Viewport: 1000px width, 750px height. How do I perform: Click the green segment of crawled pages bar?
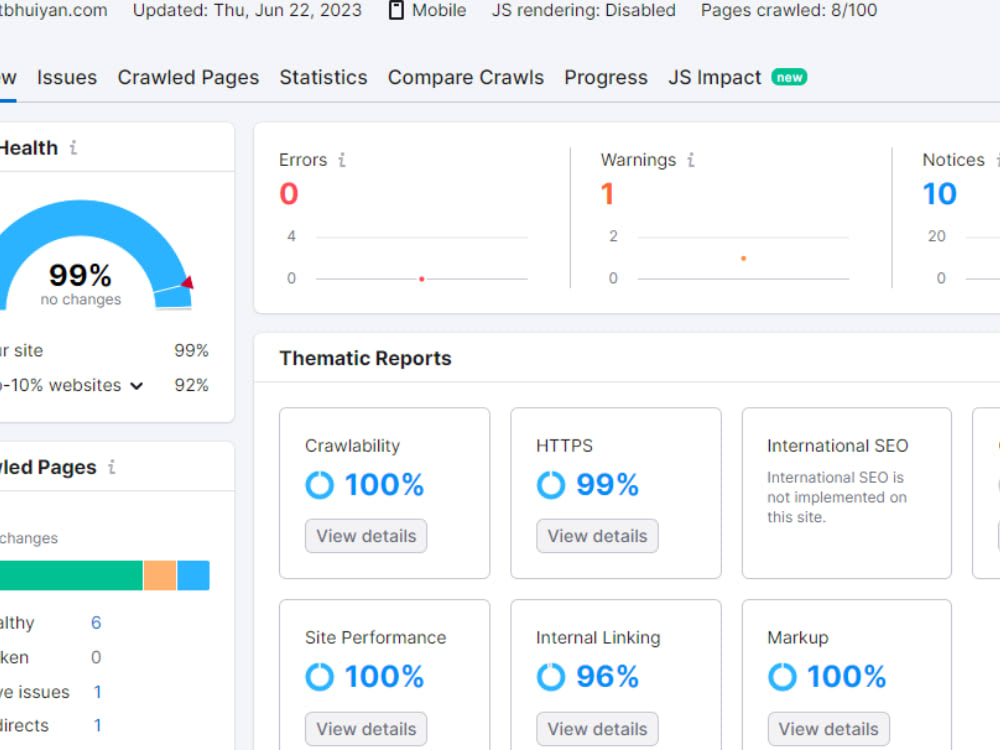(x=71, y=575)
